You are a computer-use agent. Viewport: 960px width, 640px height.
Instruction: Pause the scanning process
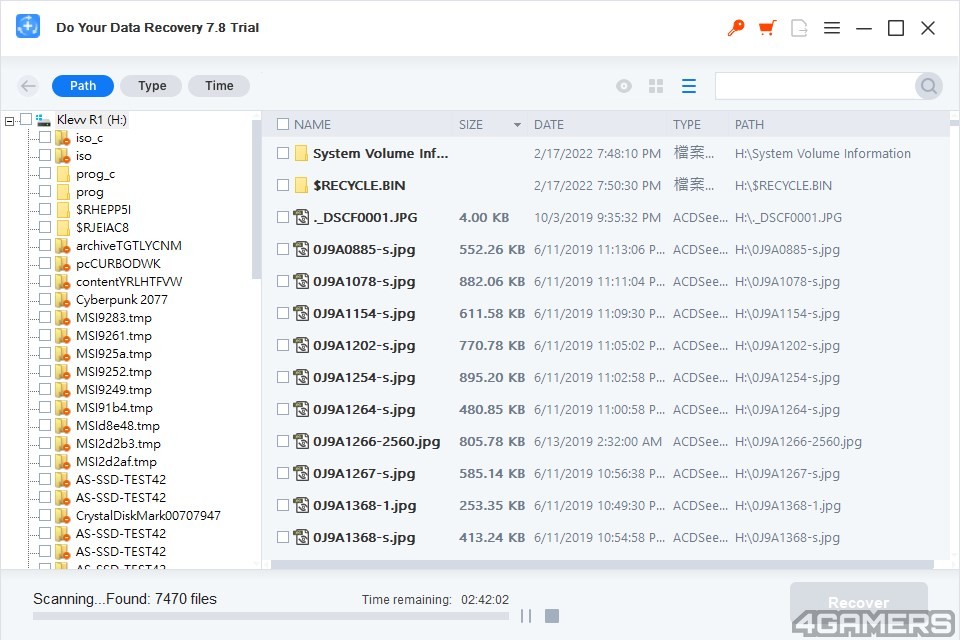[x=525, y=616]
